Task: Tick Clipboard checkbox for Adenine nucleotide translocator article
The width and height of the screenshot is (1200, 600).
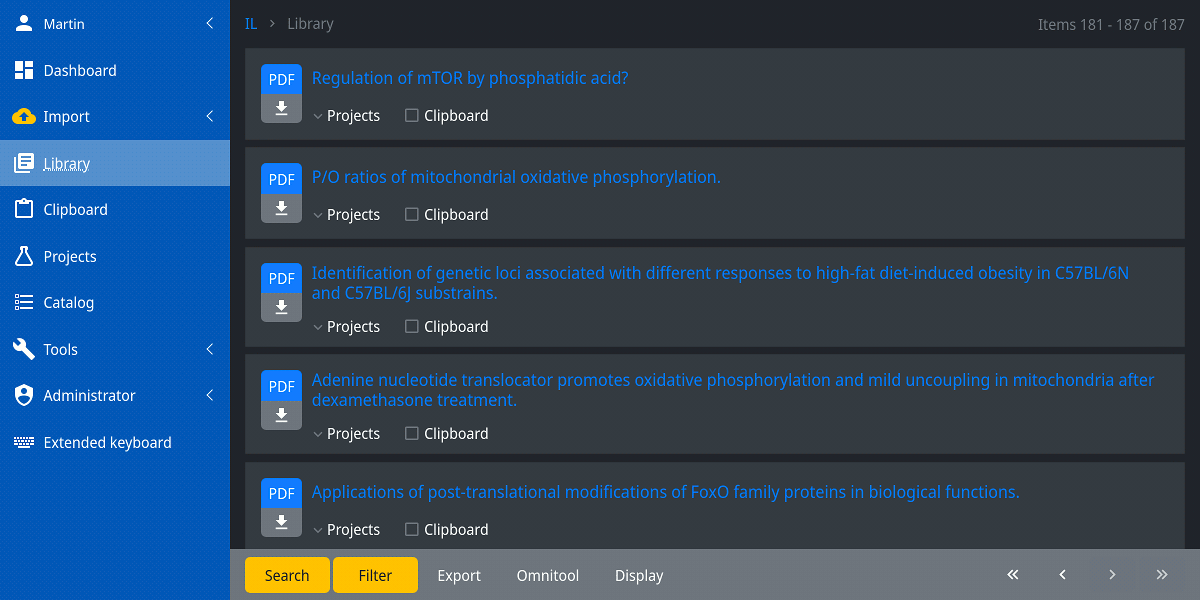Action: click(x=412, y=434)
